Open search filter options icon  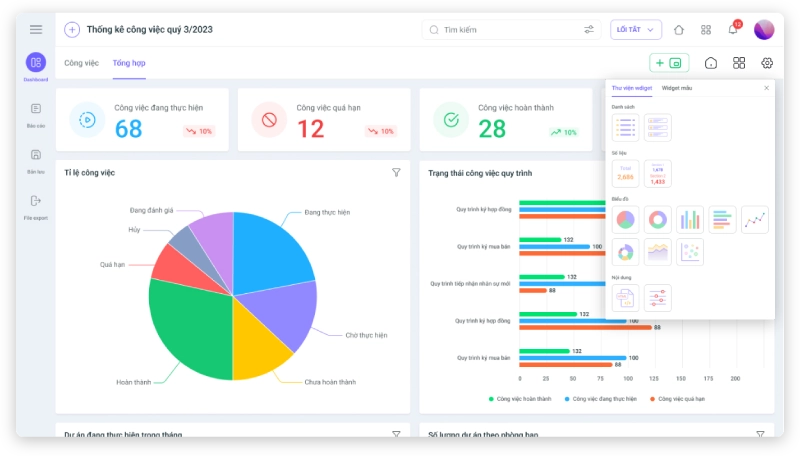pos(589,30)
